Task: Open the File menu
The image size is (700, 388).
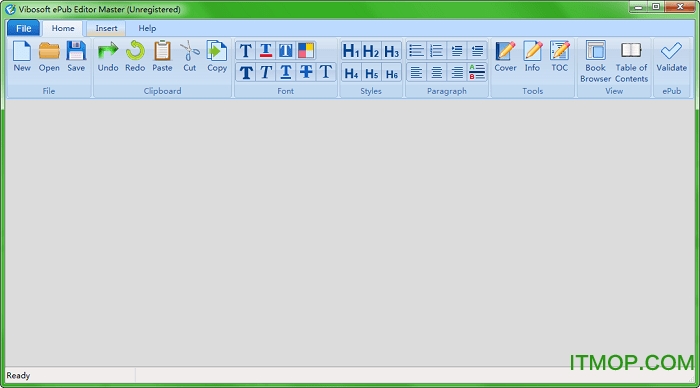Action: point(24,28)
